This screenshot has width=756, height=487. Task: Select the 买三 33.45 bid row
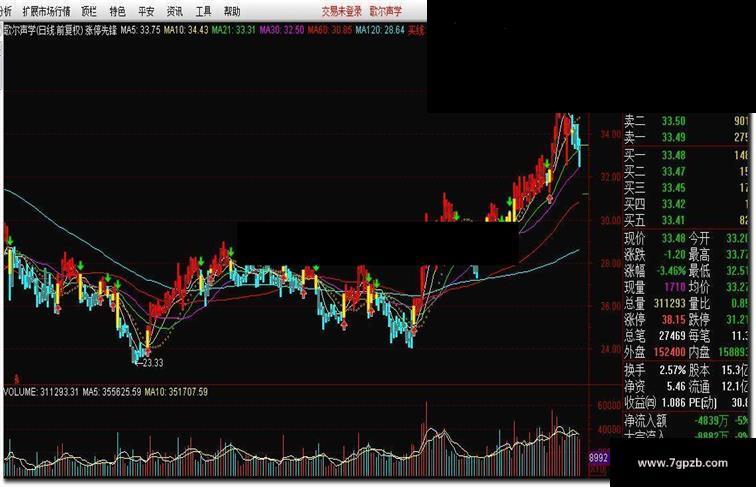click(687, 188)
